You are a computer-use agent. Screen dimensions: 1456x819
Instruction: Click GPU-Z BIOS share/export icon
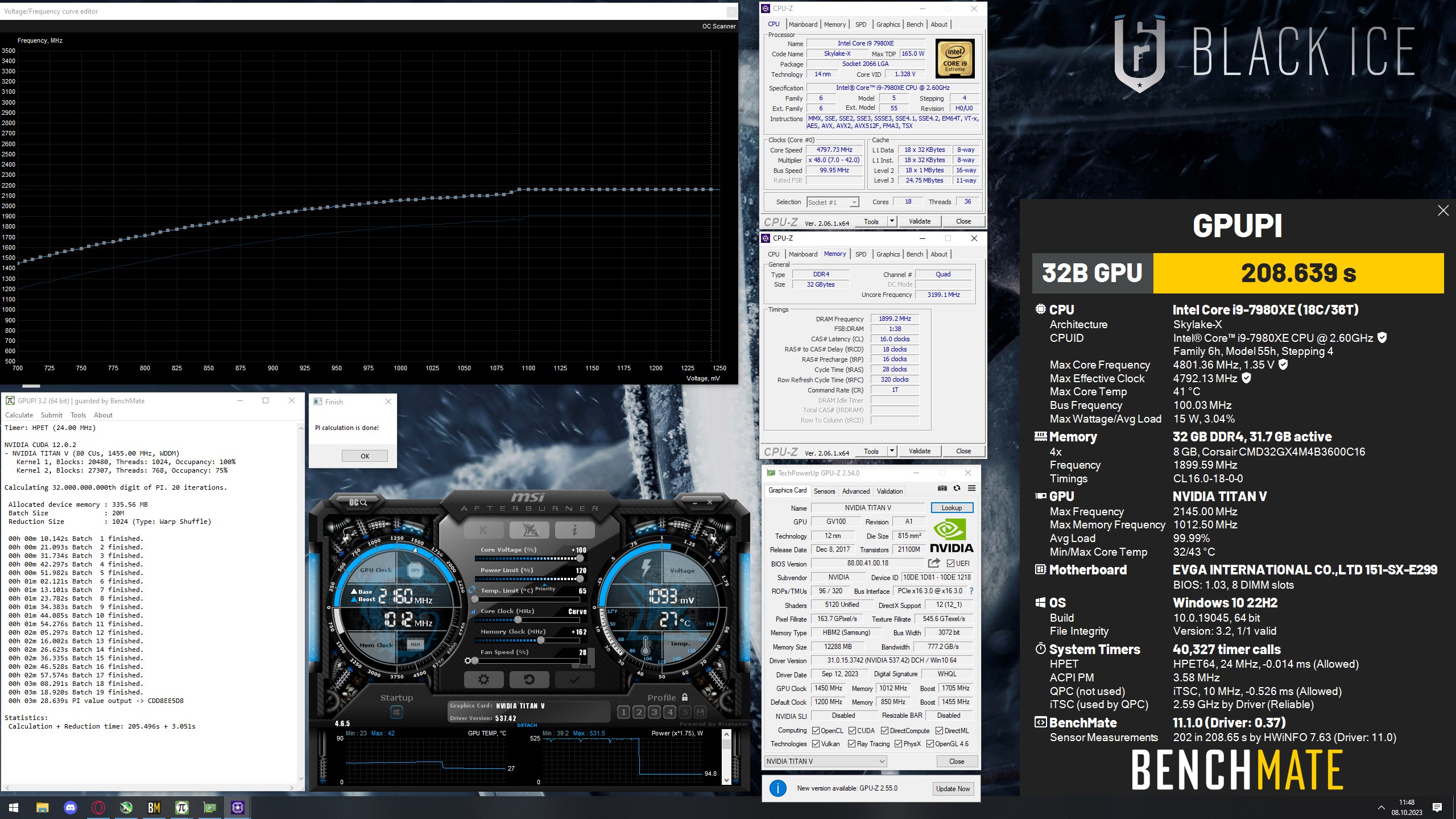[934, 563]
